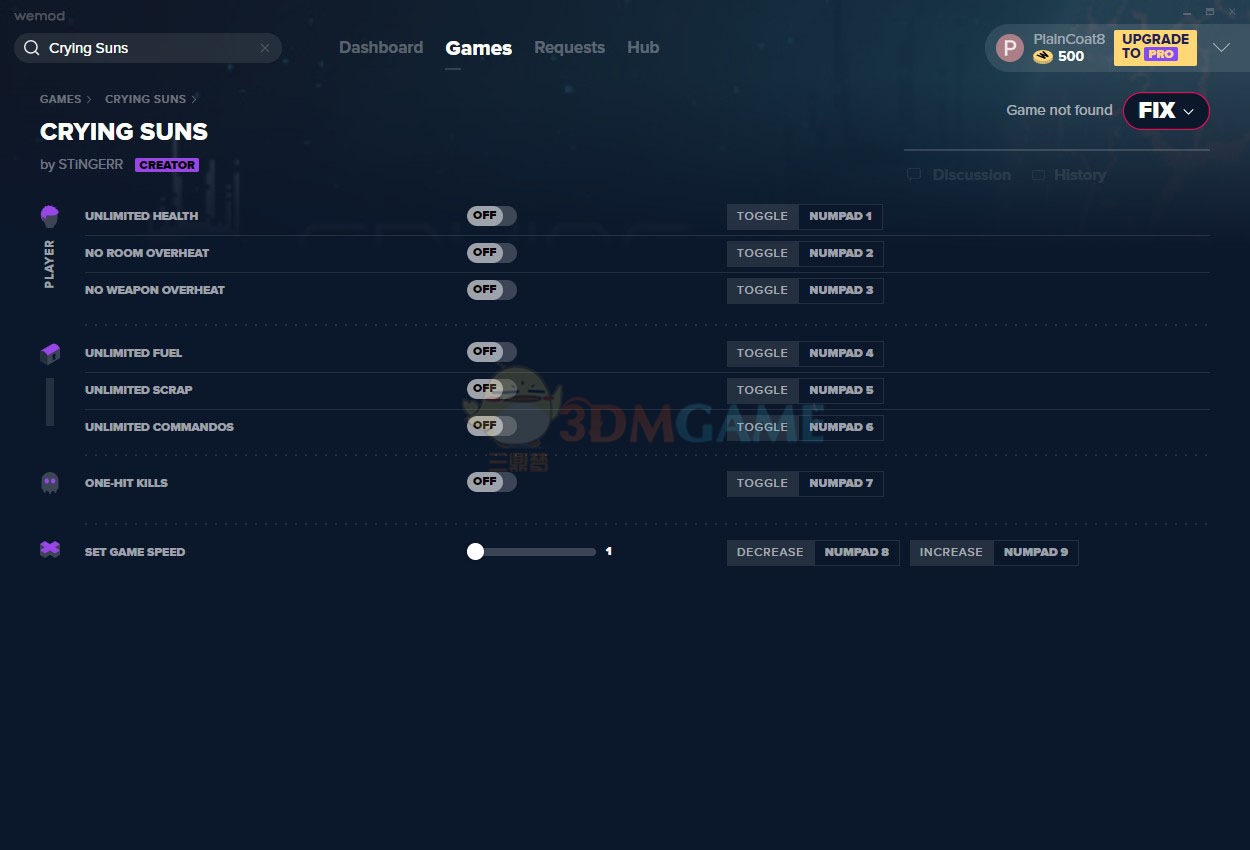Change One-Hit Kills NUMPAD 7 hotkey
1250x850 pixels.
pyautogui.click(x=840, y=483)
